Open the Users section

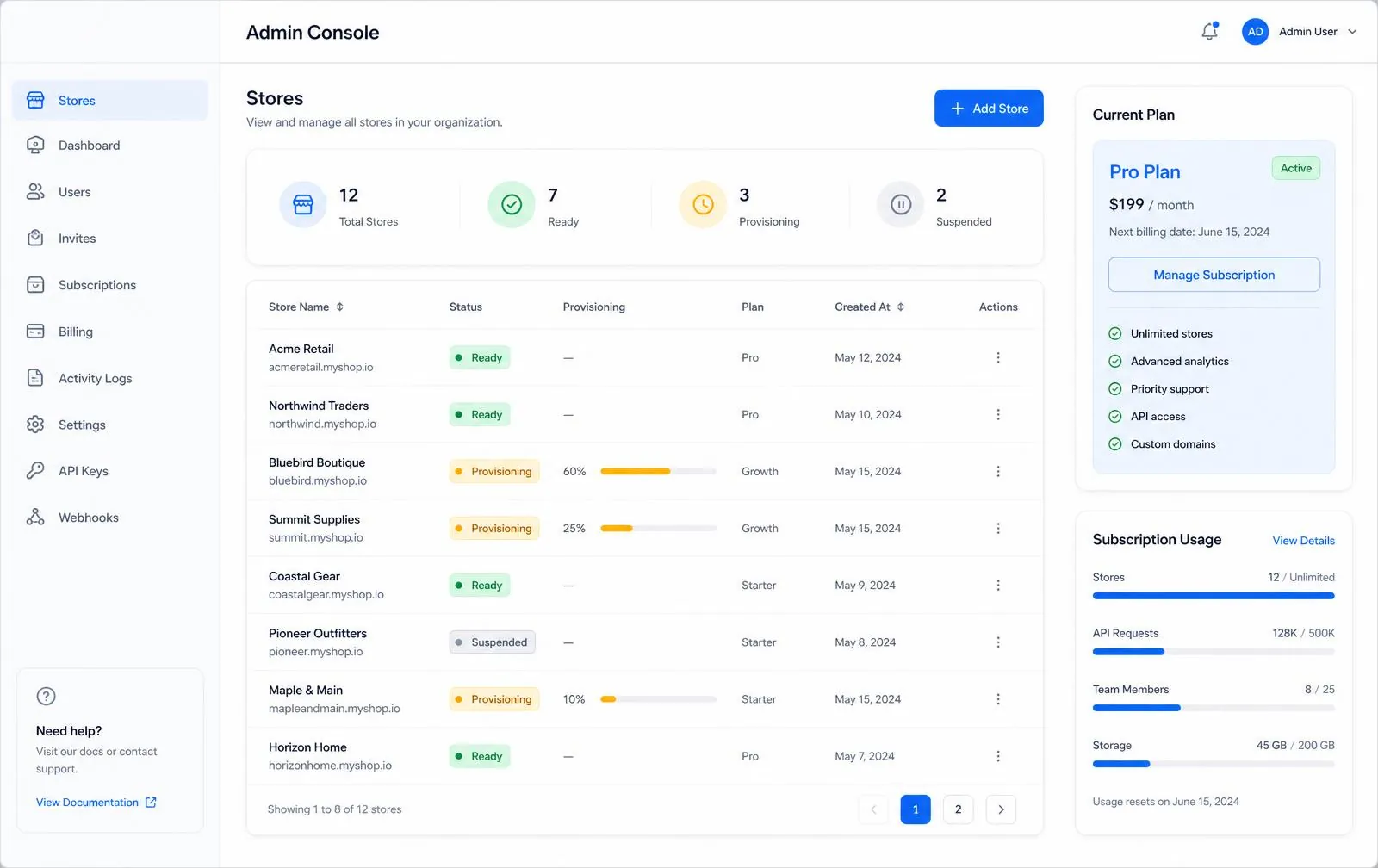110,192
